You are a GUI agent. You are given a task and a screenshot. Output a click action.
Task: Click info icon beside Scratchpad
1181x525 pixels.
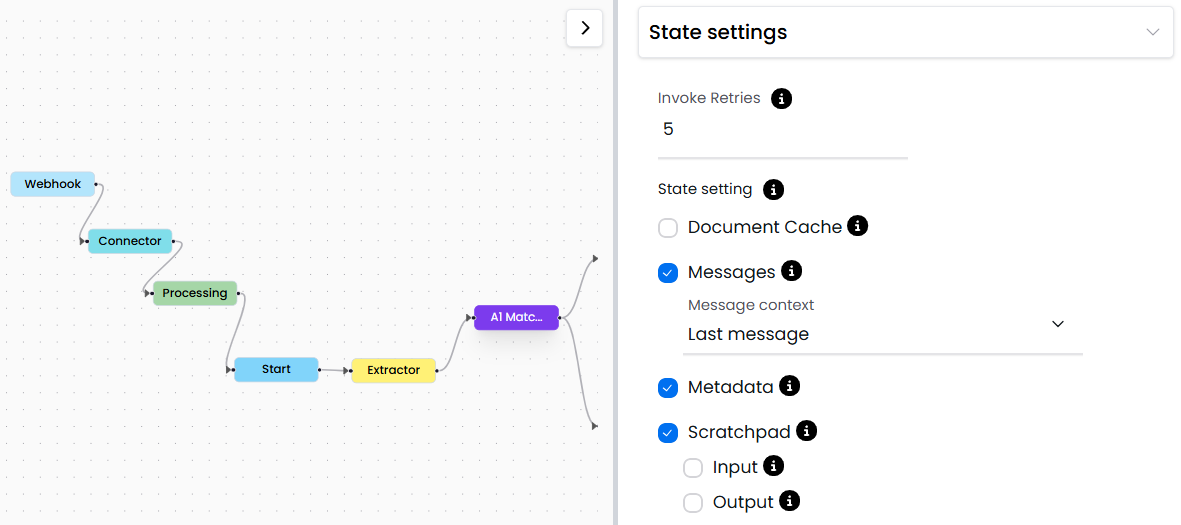806,431
